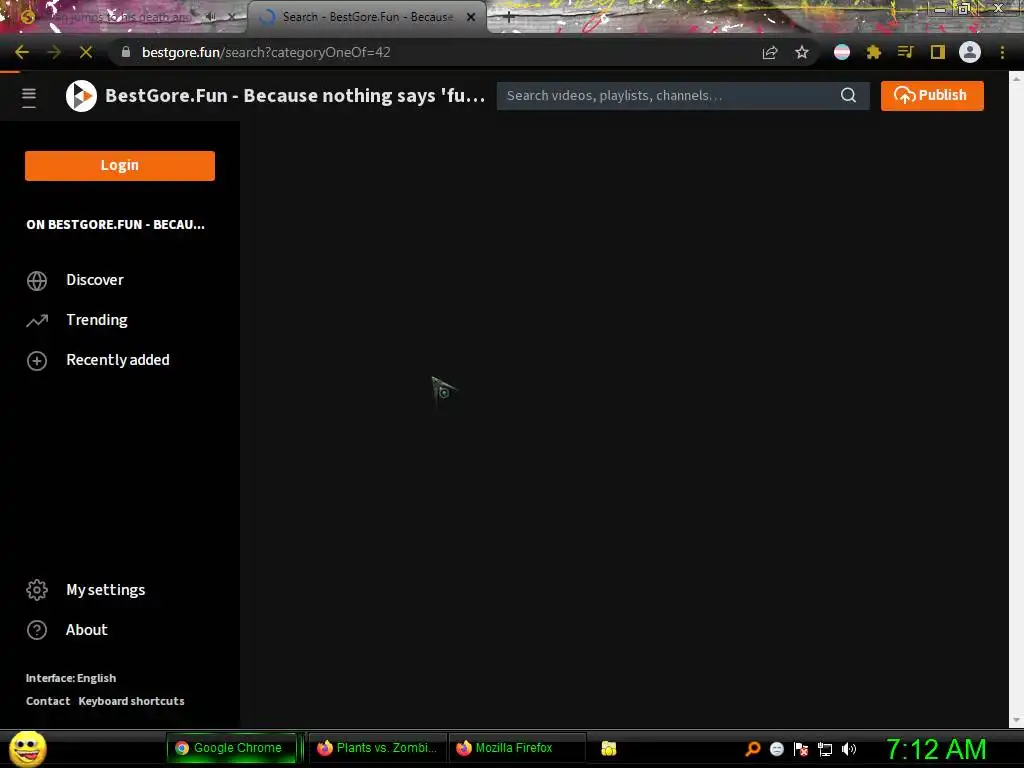Viewport: 1024px width, 768px height.
Task: Click the Discover globe icon
Action: click(x=37, y=280)
